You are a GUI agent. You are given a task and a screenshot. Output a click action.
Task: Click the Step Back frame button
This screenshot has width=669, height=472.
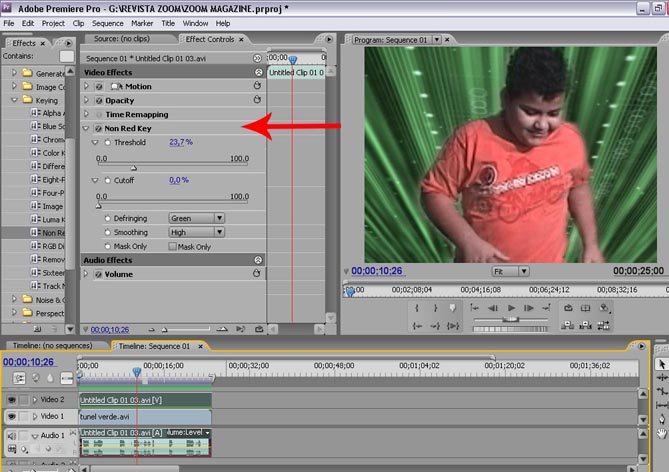pos(491,308)
